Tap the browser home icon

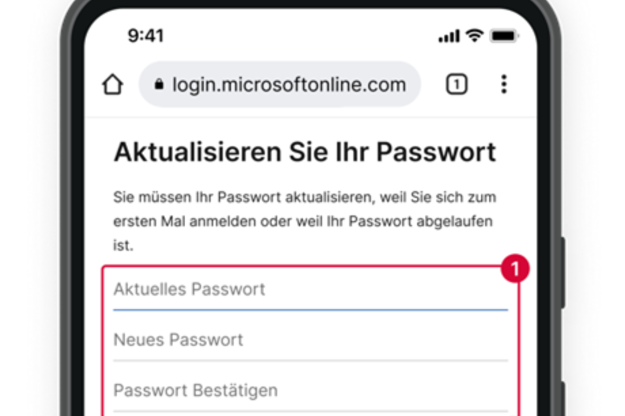click(112, 84)
